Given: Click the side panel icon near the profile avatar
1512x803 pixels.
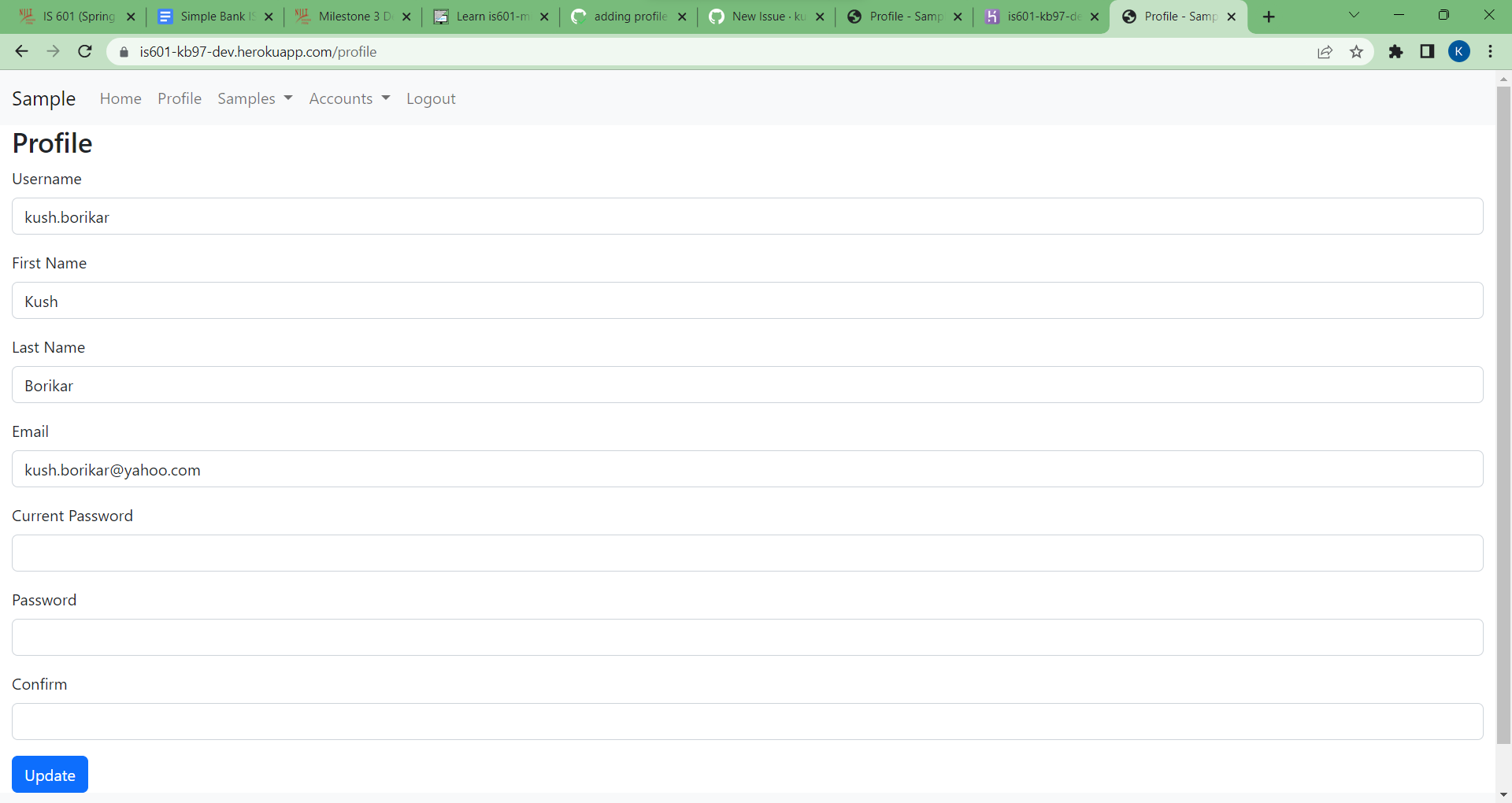Looking at the screenshot, I should [1427, 51].
